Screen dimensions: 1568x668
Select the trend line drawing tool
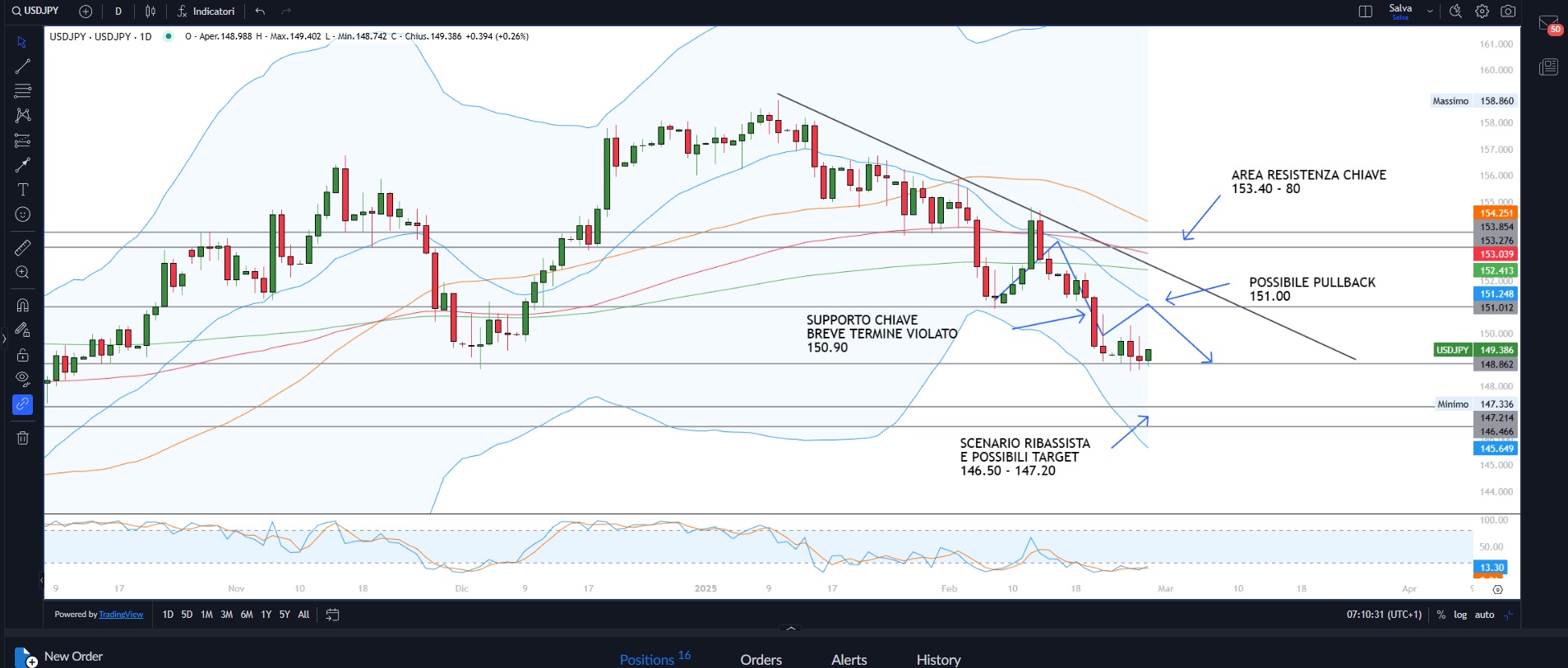click(23, 67)
